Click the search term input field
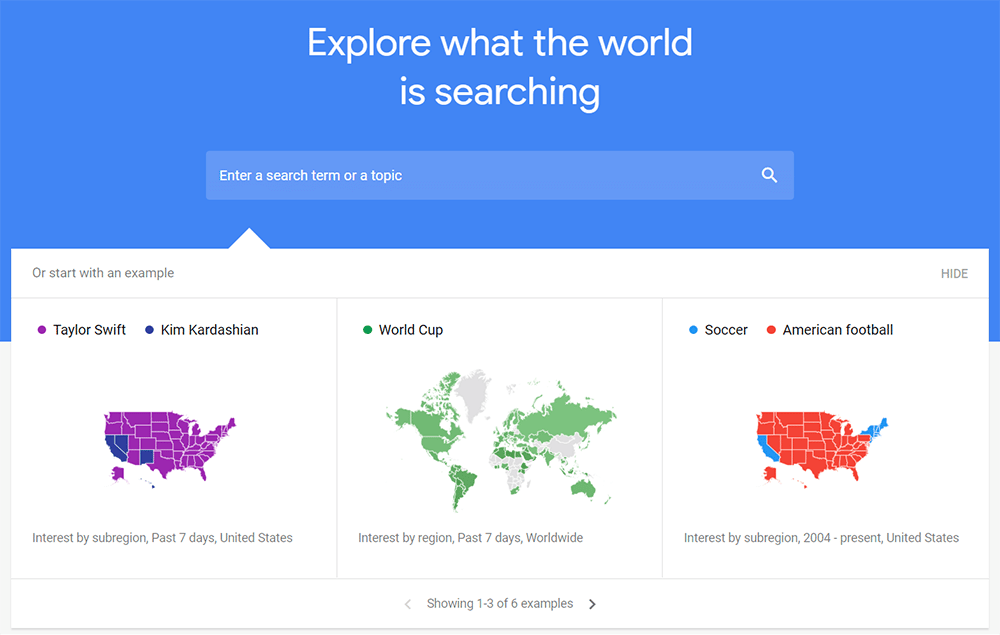 point(499,175)
